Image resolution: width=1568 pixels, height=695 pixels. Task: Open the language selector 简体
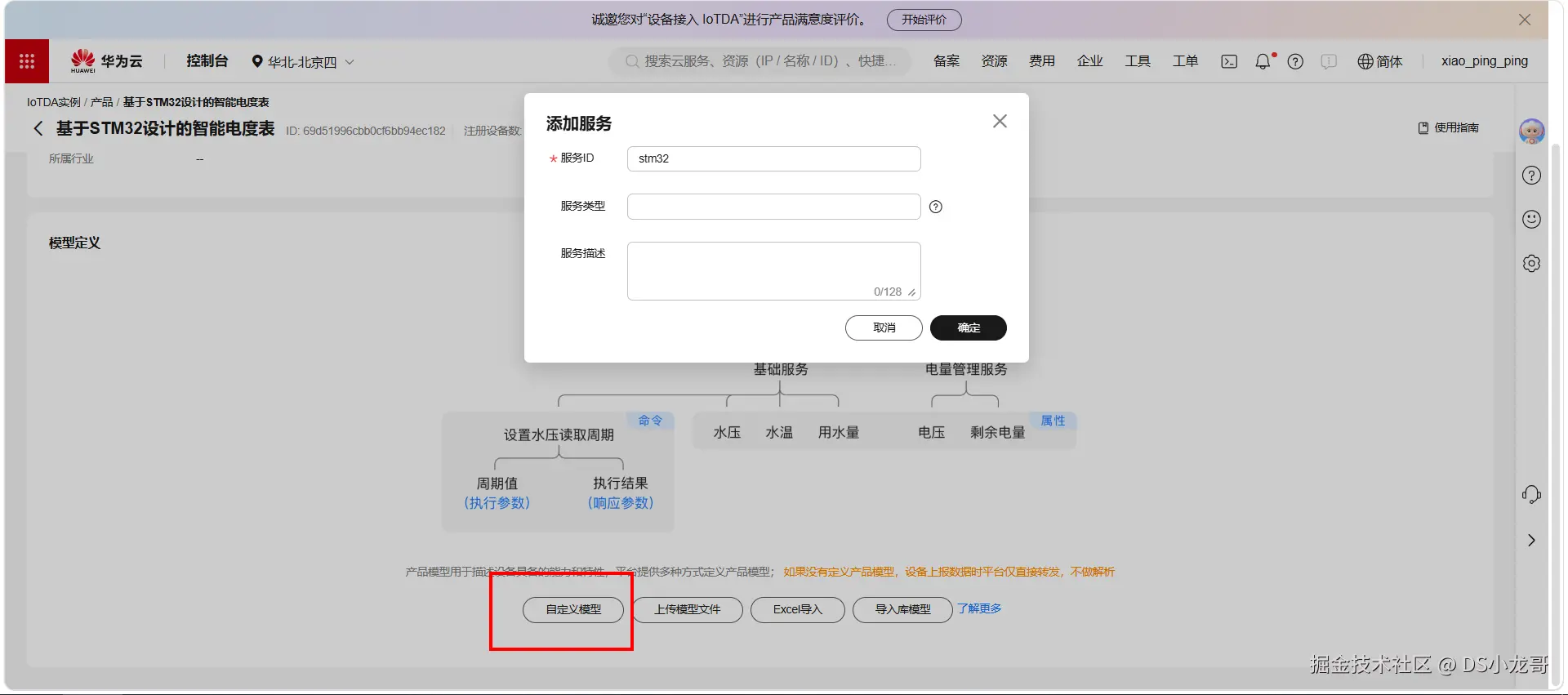[1379, 61]
